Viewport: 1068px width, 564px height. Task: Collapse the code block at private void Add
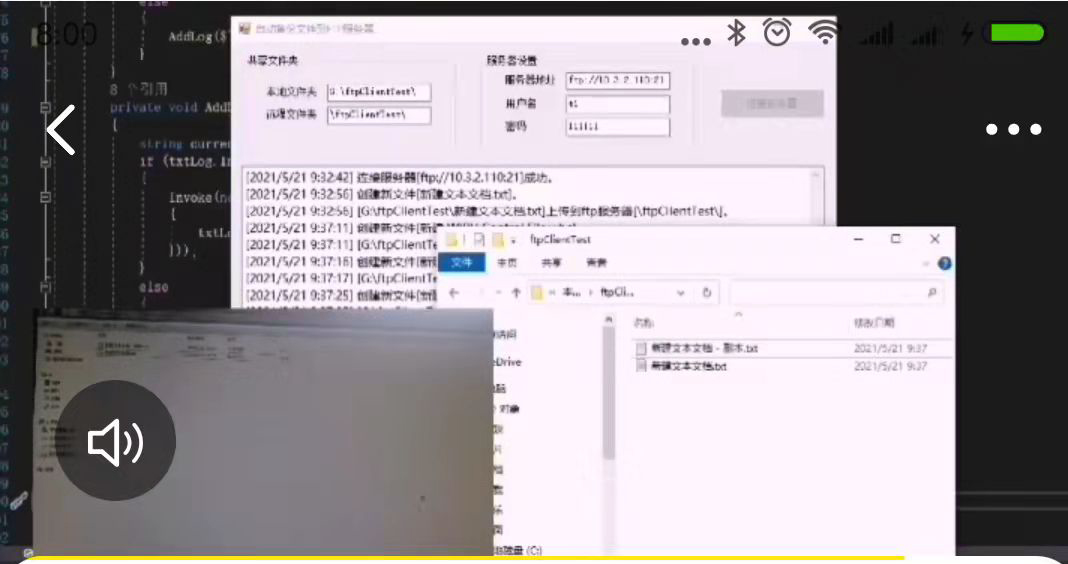point(45,108)
